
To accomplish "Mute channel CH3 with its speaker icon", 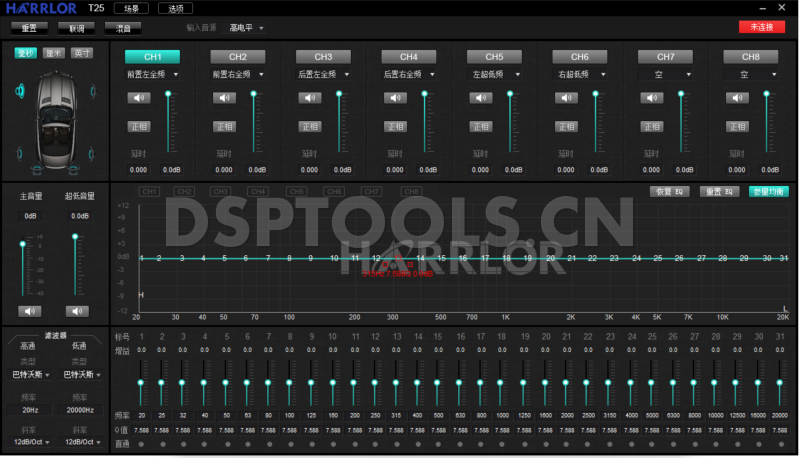I will click(x=309, y=97).
